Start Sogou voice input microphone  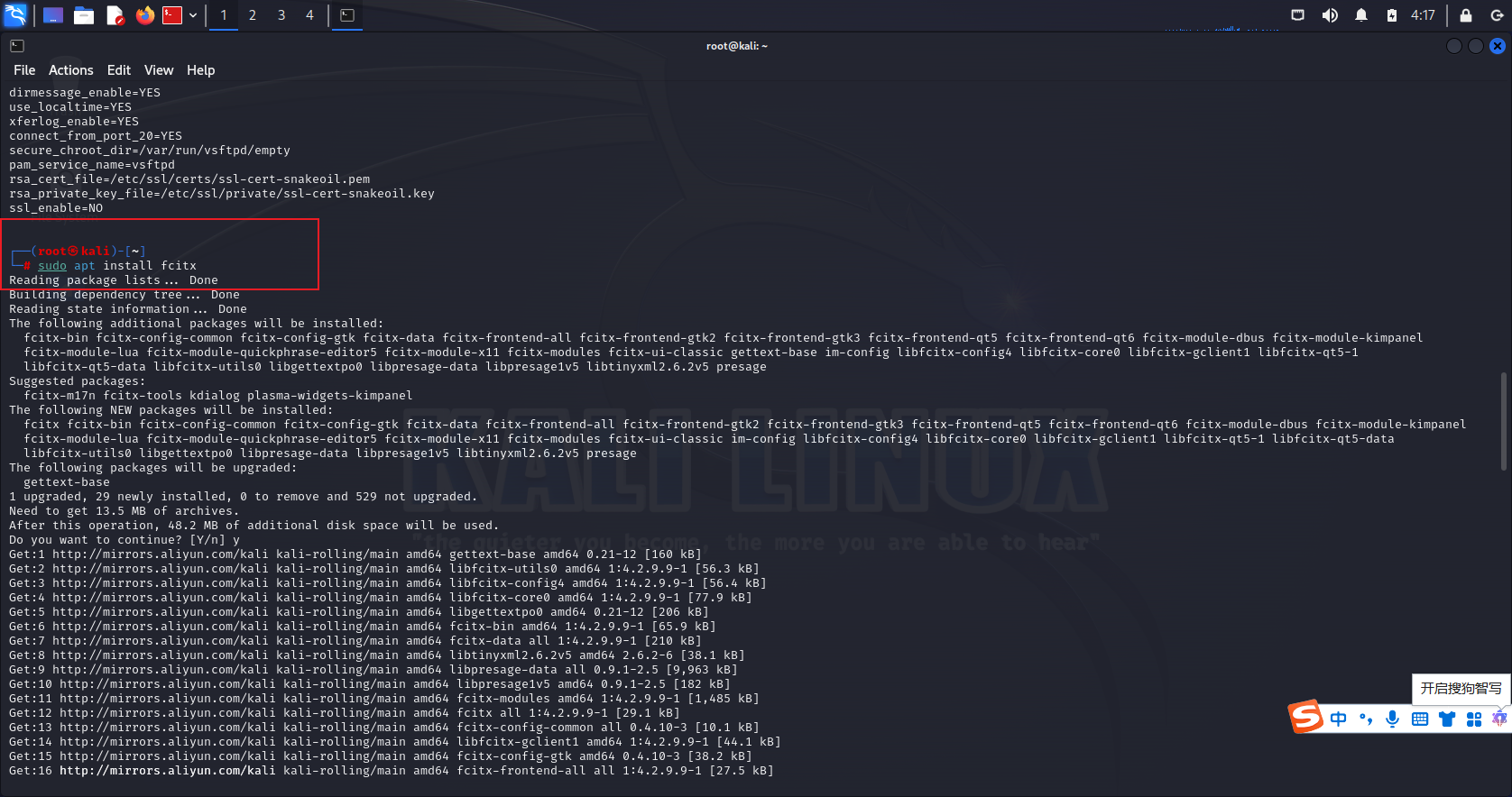[x=1393, y=719]
